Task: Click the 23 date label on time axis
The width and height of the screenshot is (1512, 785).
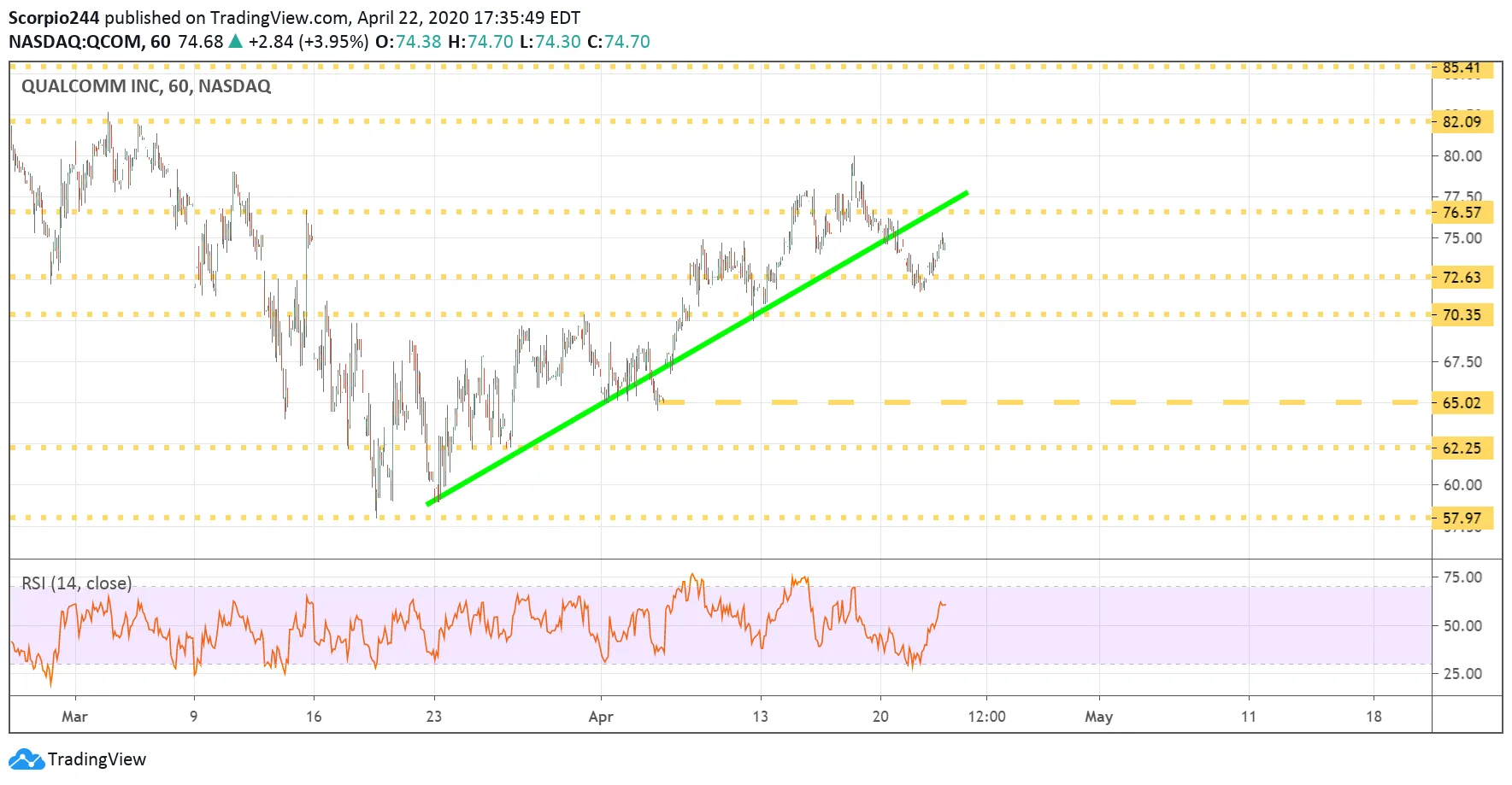Action: coord(434,717)
